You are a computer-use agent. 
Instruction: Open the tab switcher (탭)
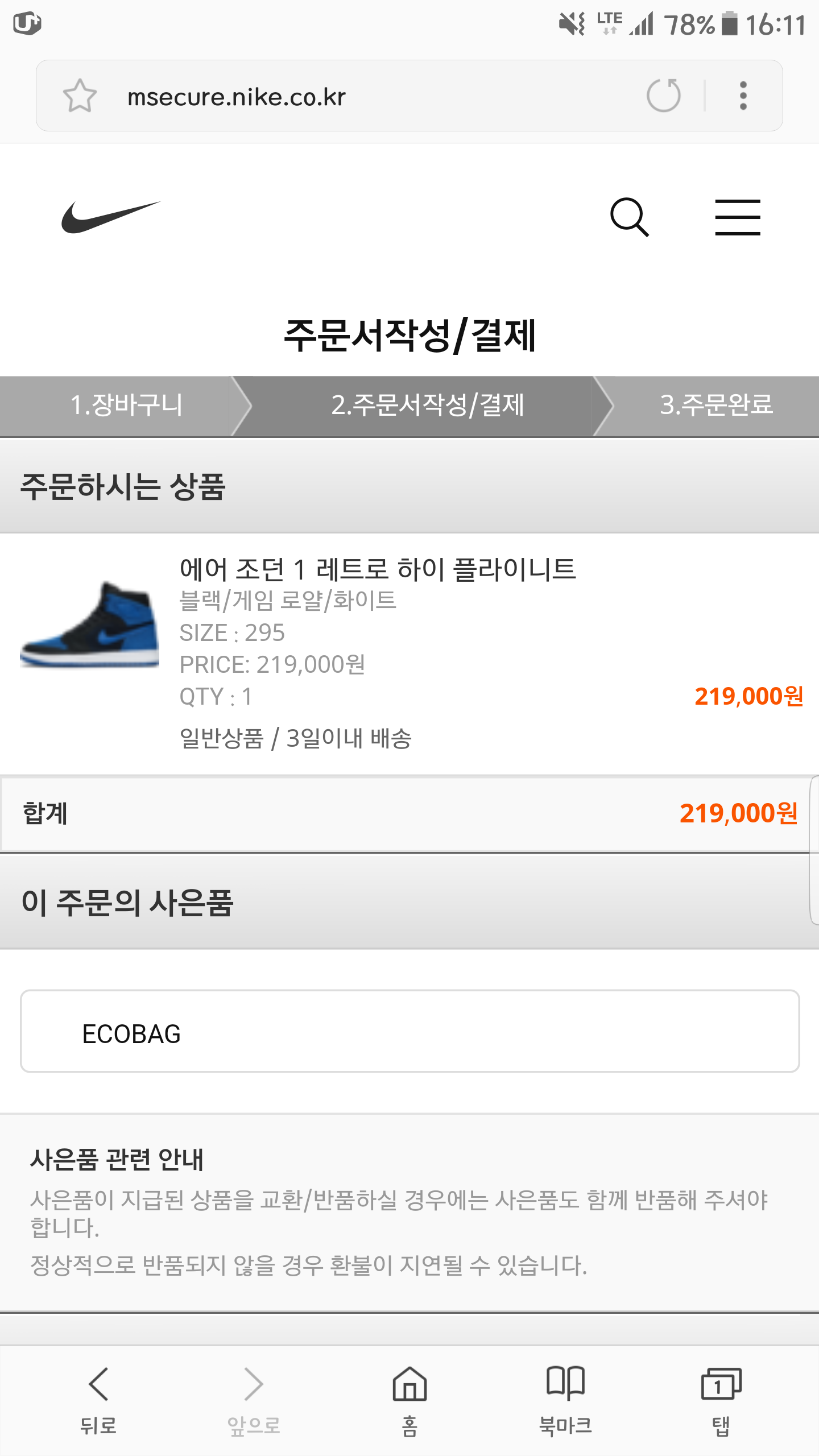[721, 1400]
